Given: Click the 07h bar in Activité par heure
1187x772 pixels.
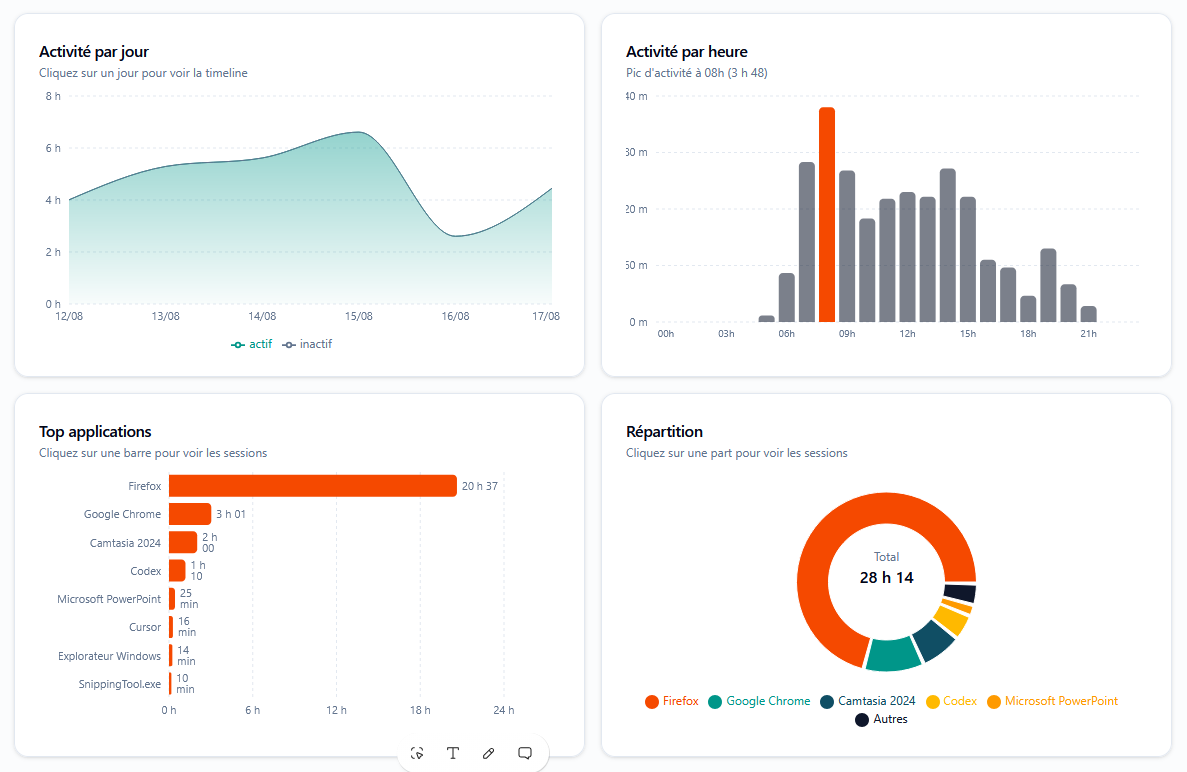Looking at the screenshot, I should pos(807,242).
